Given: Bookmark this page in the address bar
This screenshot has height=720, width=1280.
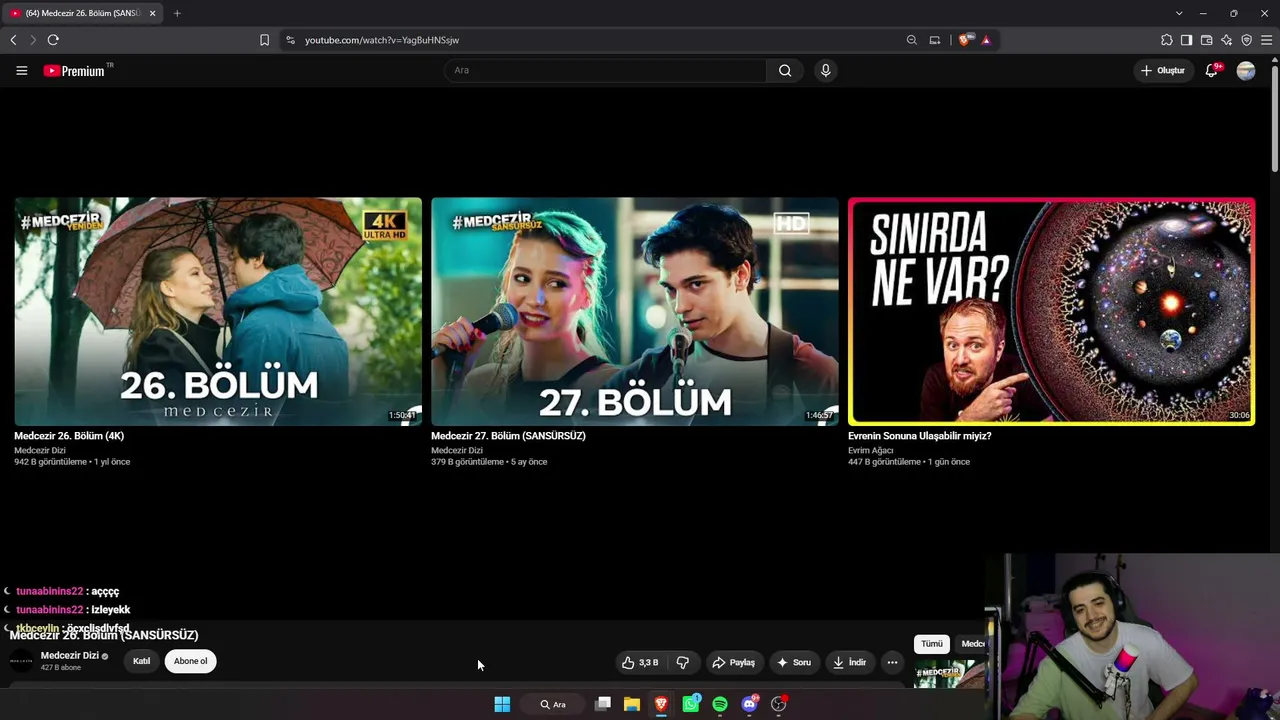Looking at the screenshot, I should 264,40.
